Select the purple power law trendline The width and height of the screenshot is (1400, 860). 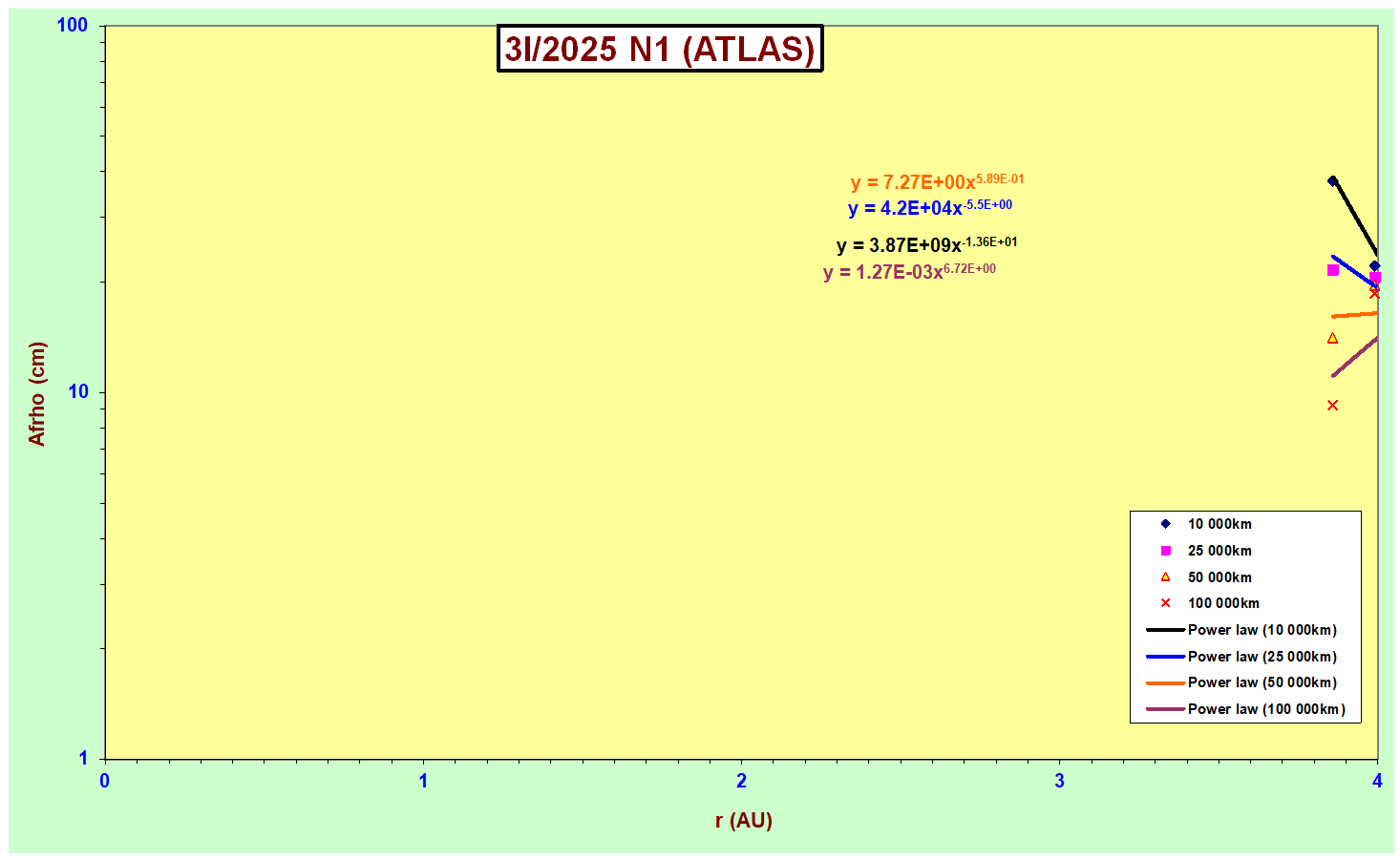(x=1355, y=357)
